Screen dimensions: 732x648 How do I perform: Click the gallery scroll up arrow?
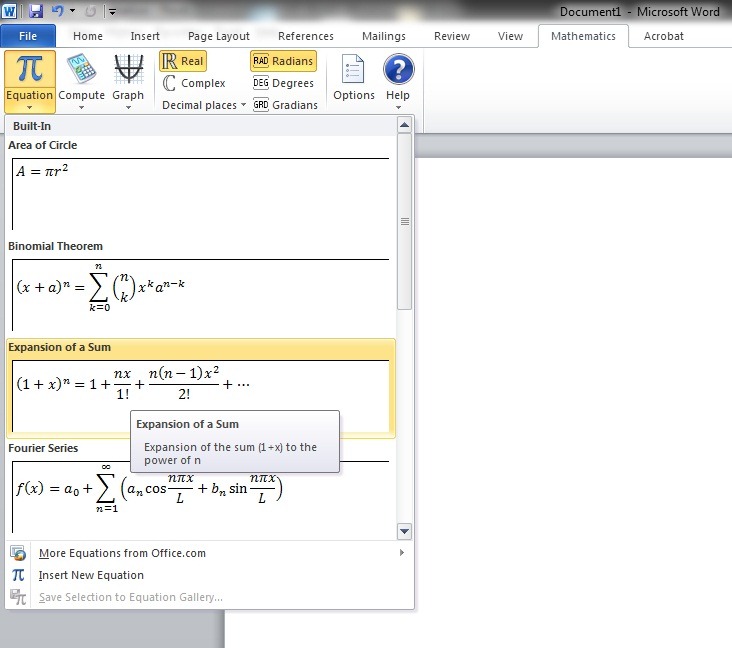(x=404, y=125)
